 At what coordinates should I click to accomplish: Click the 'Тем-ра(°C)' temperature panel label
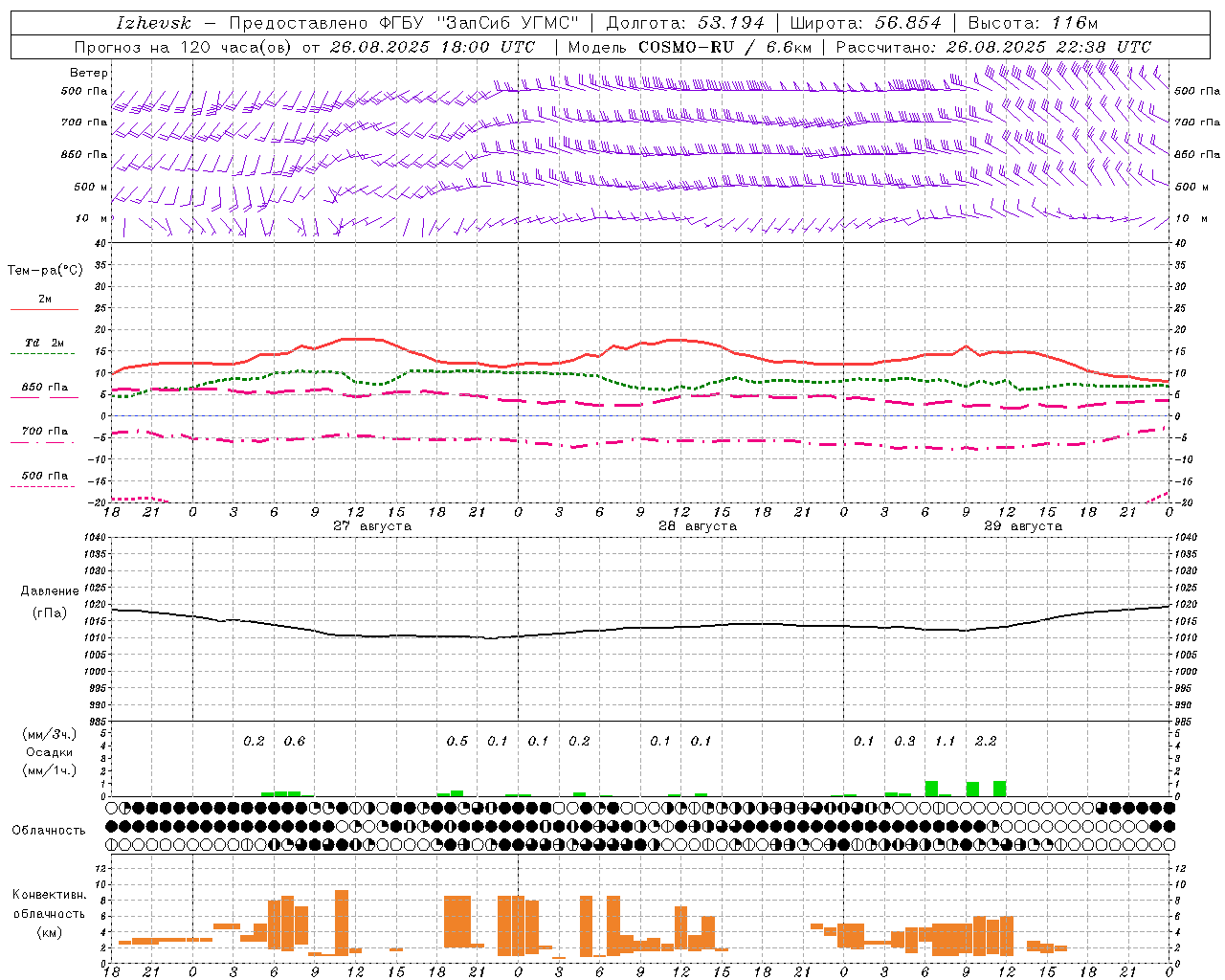coord(45,271)
